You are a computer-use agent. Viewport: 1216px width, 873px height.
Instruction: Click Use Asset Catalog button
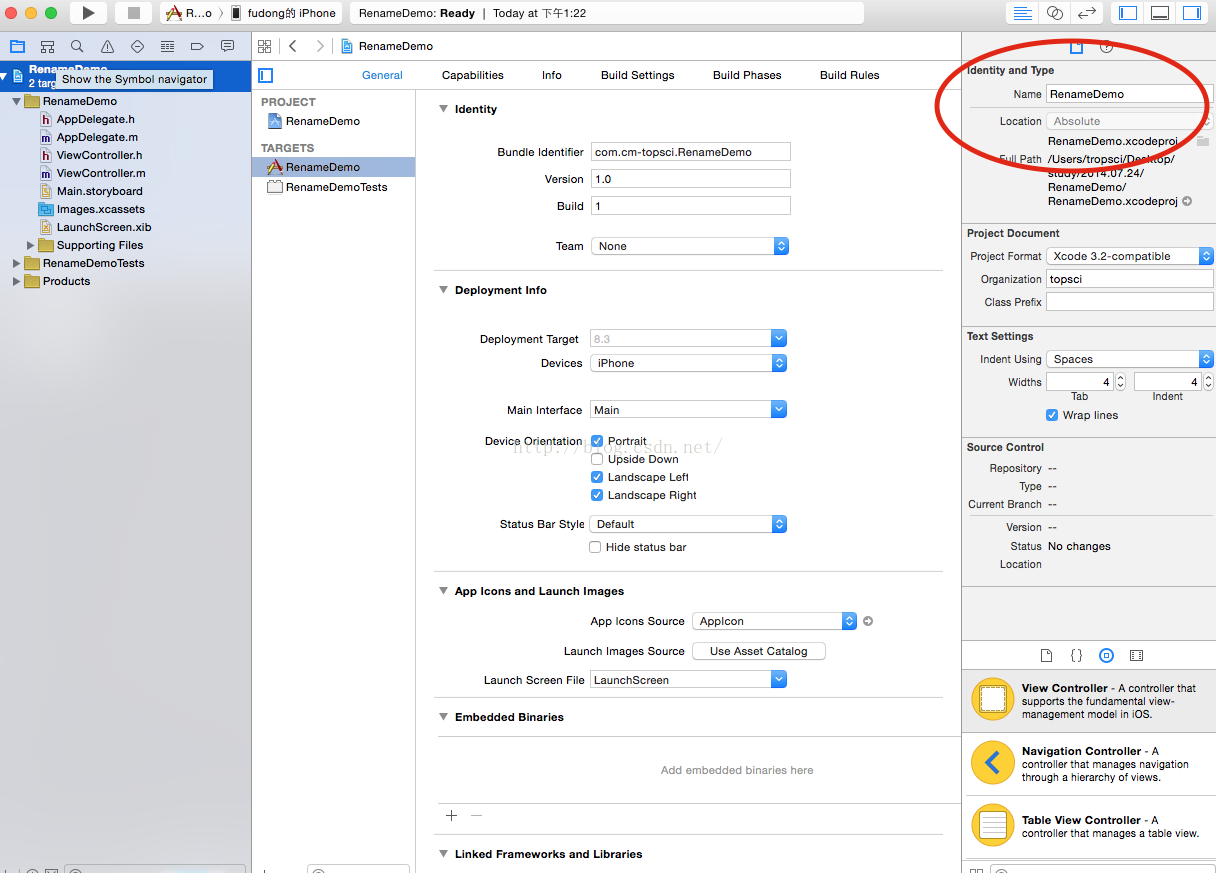759,651
